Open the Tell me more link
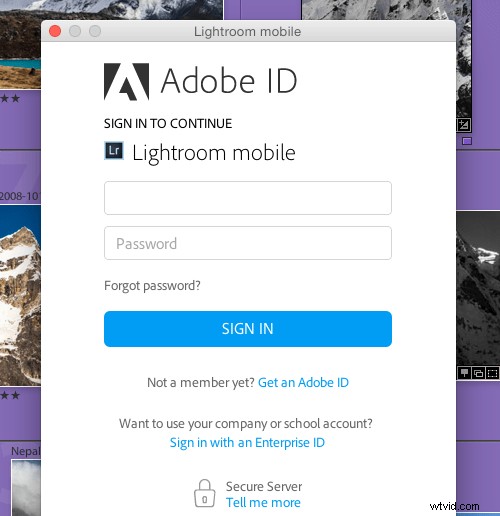Viewport: 500px width, 516px height. (x=263, y=502)
